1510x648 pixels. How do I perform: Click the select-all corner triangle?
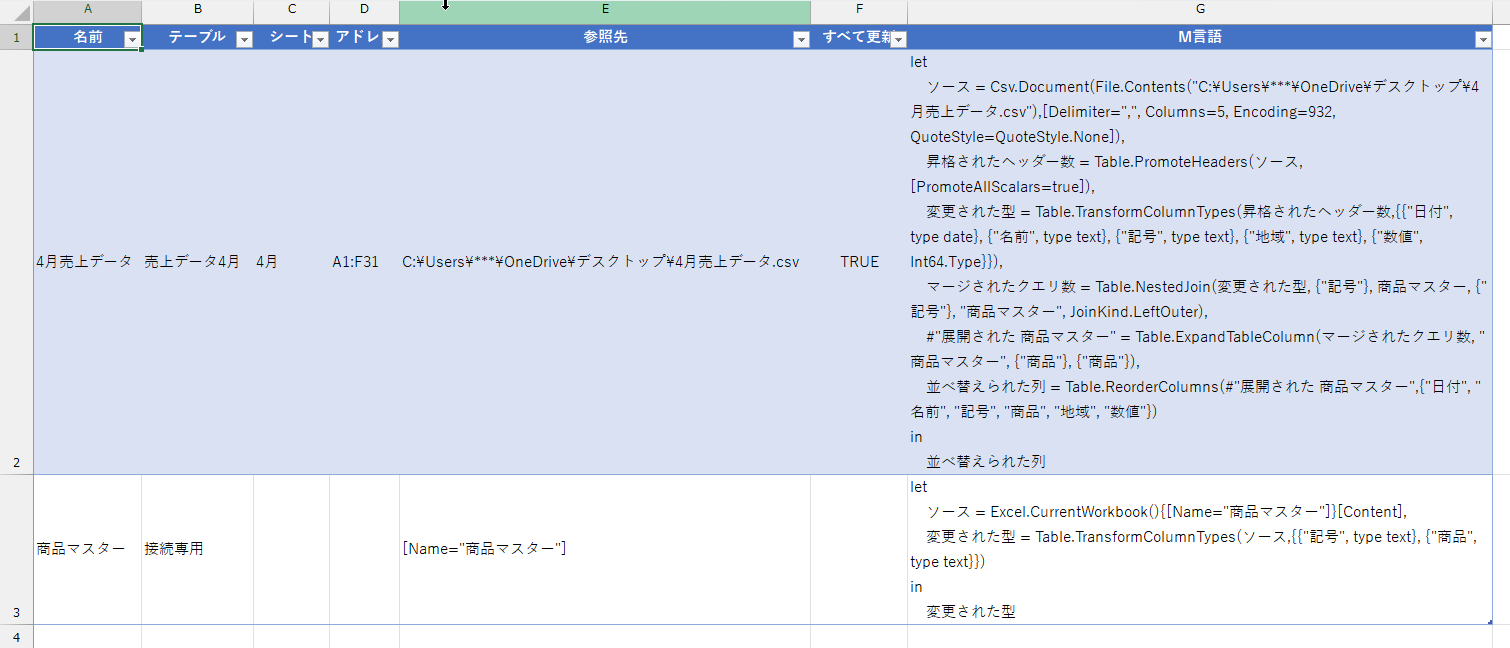click(x=17, y=12)
